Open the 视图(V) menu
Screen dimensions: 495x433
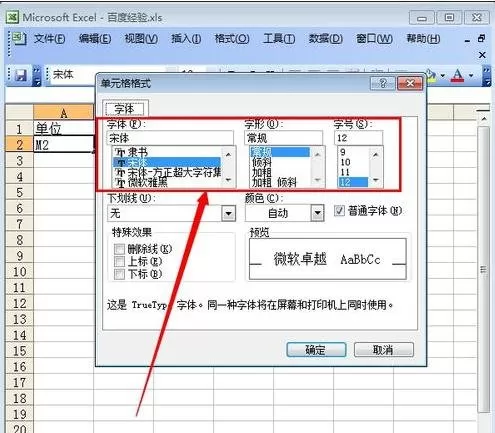141,39
